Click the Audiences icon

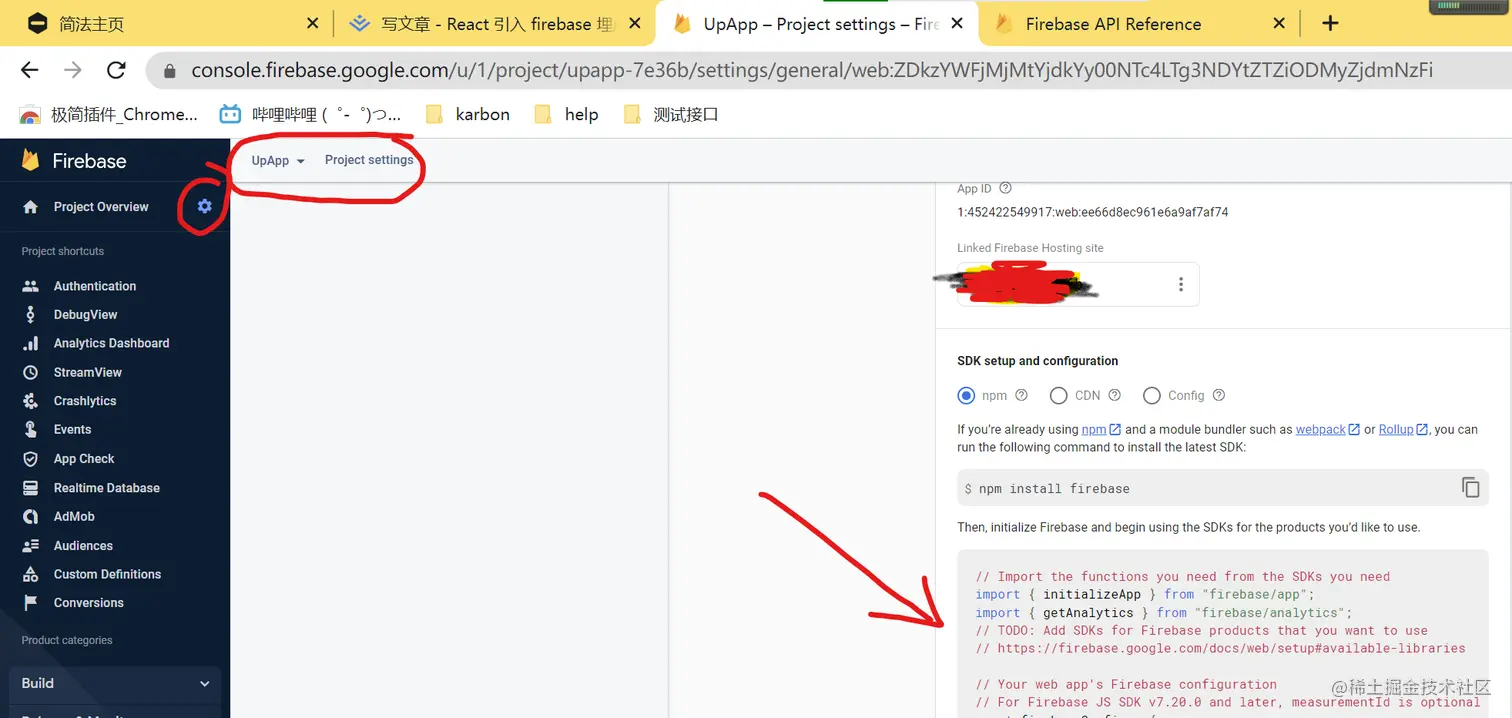[31, 546]
